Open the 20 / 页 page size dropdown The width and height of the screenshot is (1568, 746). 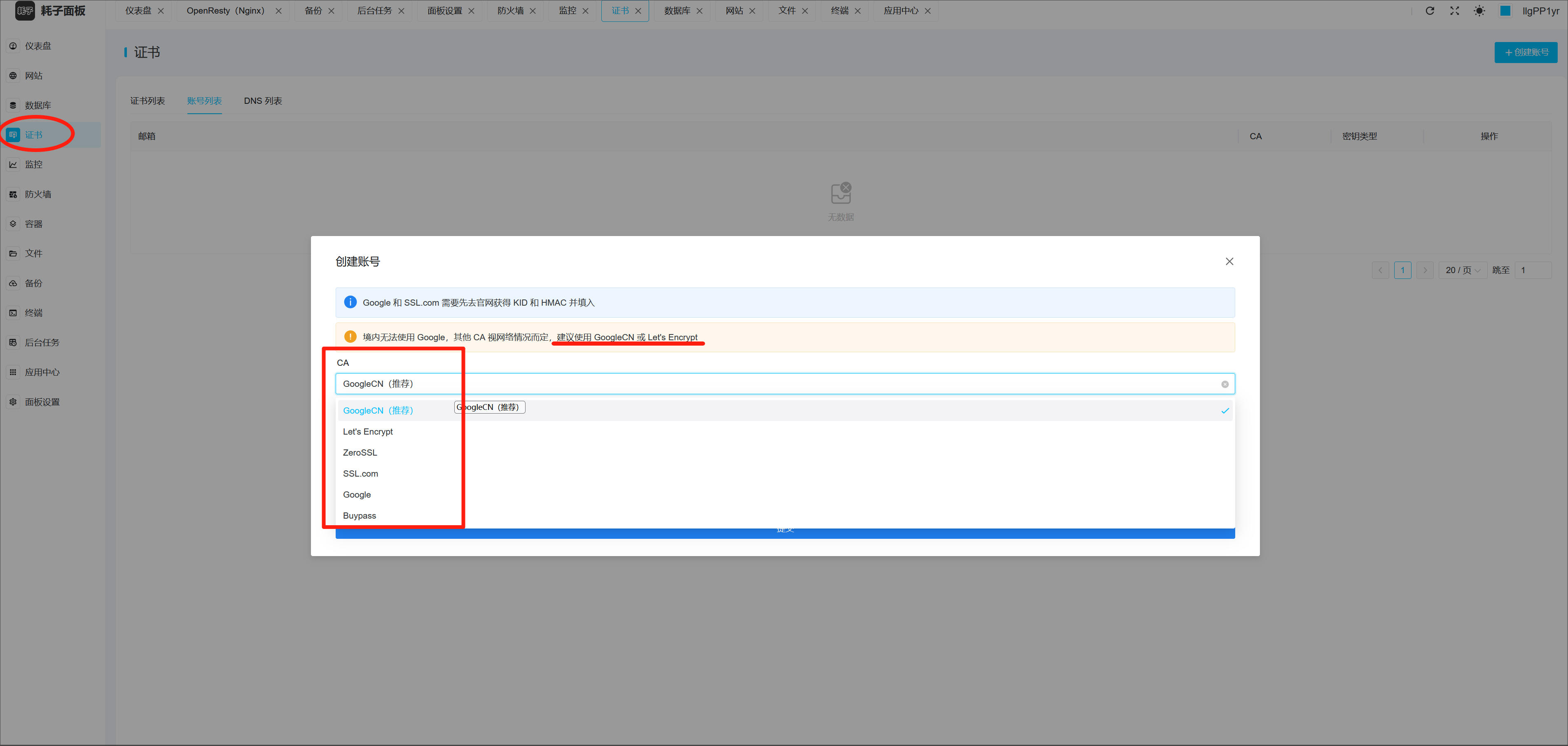click(1463, 270)
